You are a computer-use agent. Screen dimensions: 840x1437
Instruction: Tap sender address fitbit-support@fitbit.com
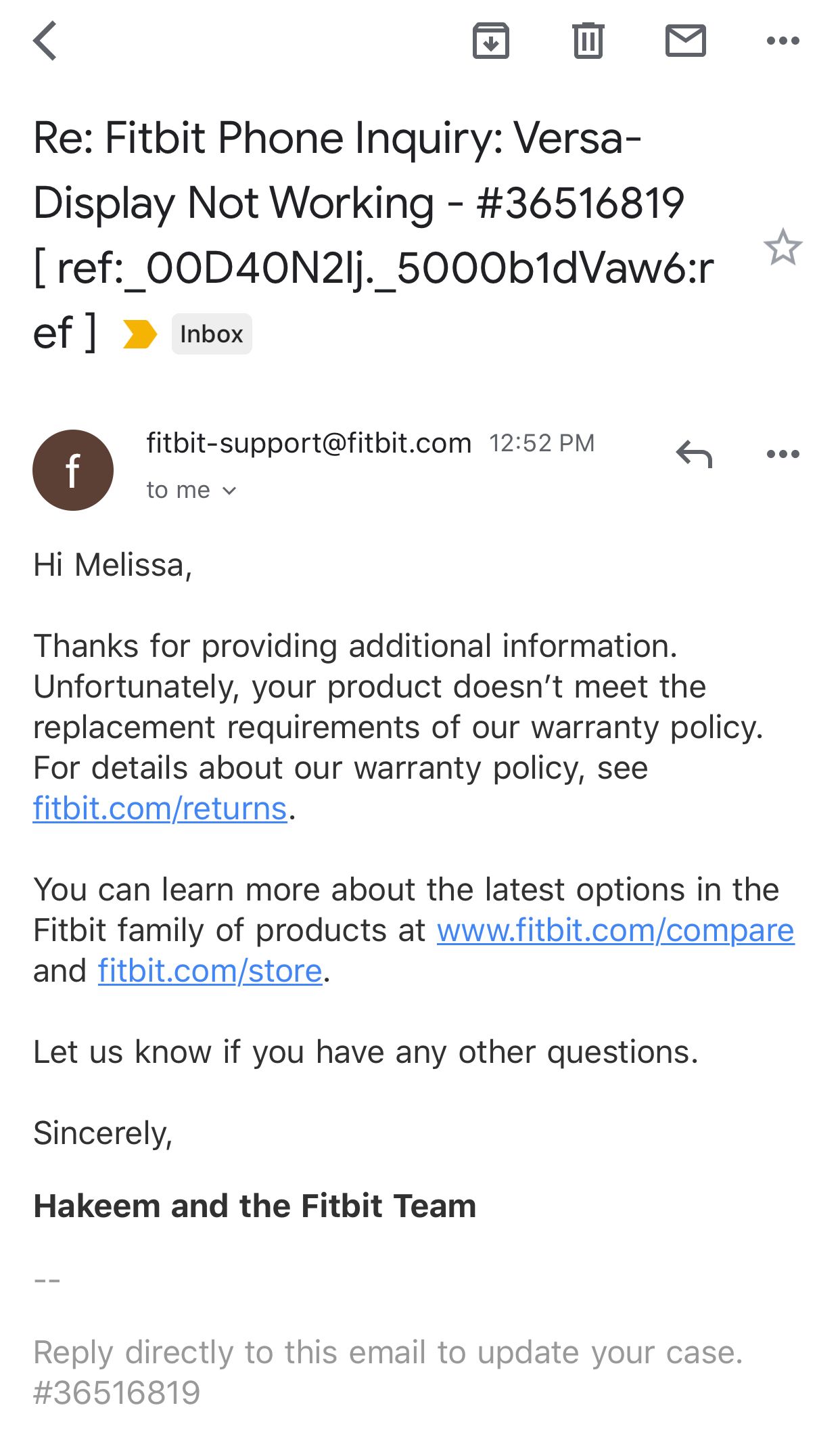[308, 443]
